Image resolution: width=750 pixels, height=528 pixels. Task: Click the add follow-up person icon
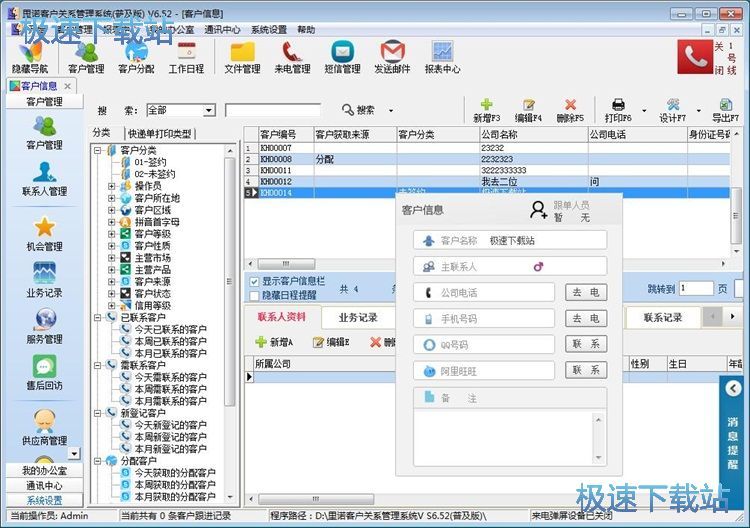click(538, 210)
